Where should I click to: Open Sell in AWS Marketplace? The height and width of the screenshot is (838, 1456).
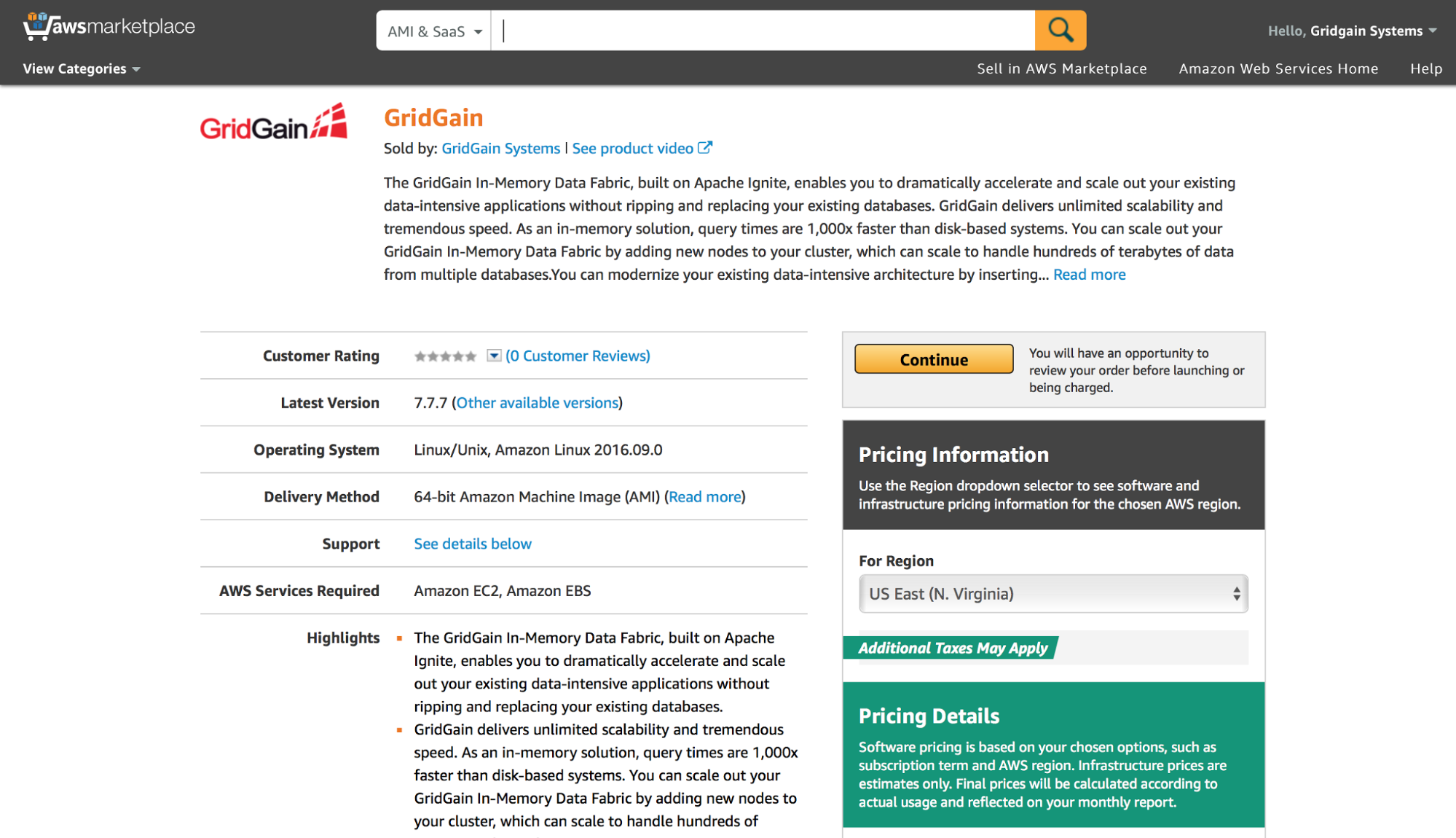(x=1061, y=68)
